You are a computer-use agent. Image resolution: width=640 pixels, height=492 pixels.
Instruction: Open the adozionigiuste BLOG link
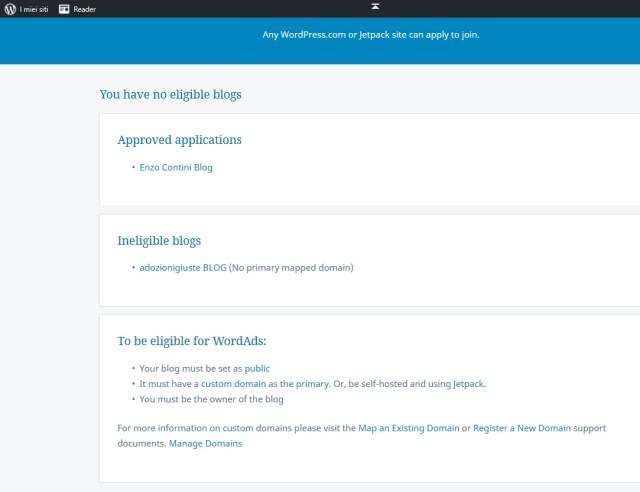183,267
